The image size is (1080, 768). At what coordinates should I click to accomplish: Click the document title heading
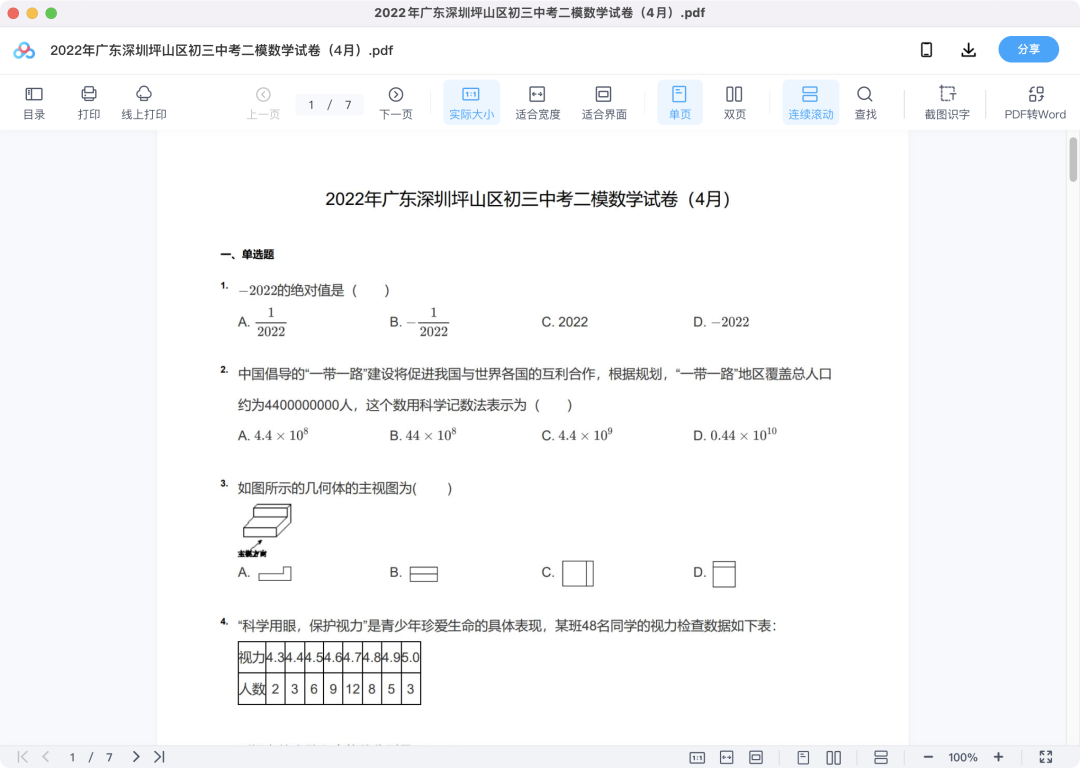[528, 199]
